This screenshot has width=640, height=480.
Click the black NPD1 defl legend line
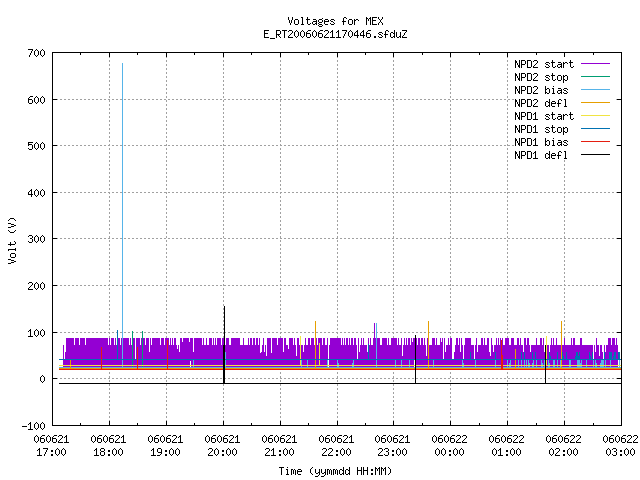pyautogui.click(x=595, y=155)
